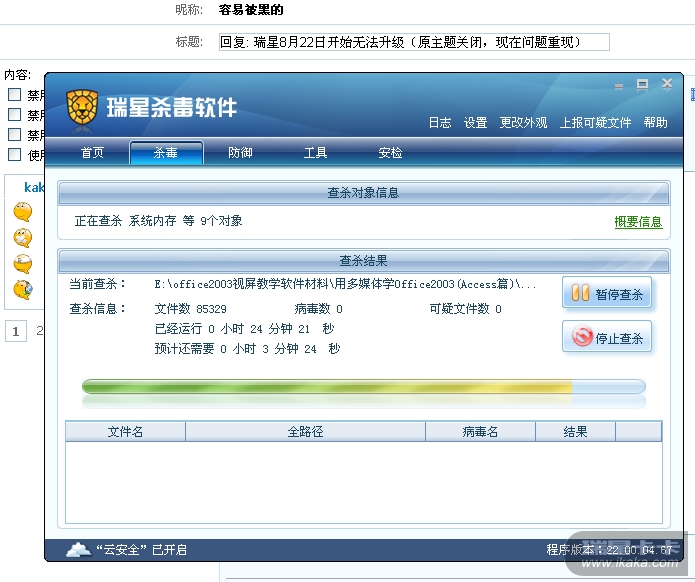Click the current scan path E:\office2003
This screenshot has width=695, height=582.
(x=345, y=284)
